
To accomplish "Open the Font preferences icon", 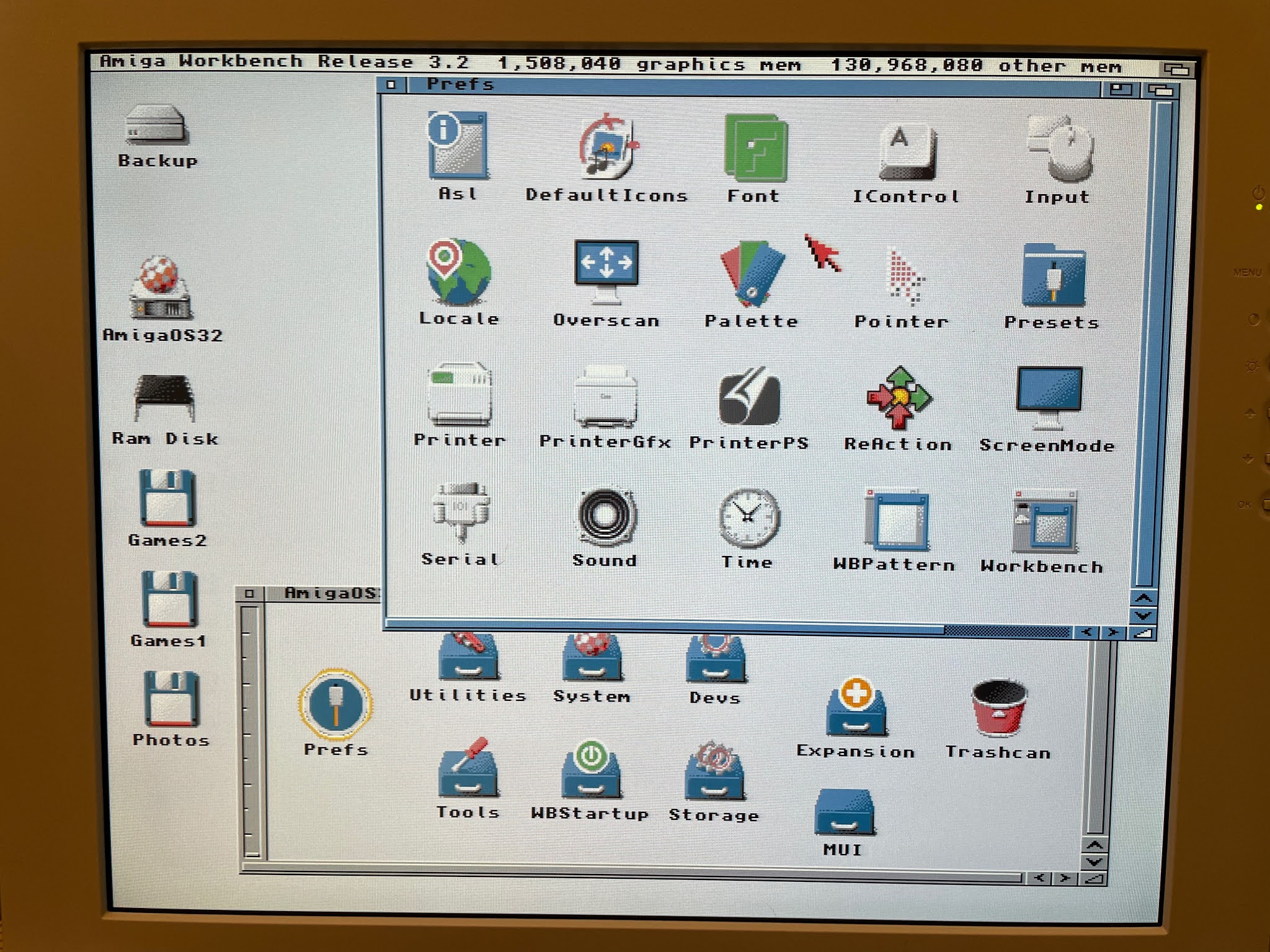I will pyautogui.click(x=755, y=149).
